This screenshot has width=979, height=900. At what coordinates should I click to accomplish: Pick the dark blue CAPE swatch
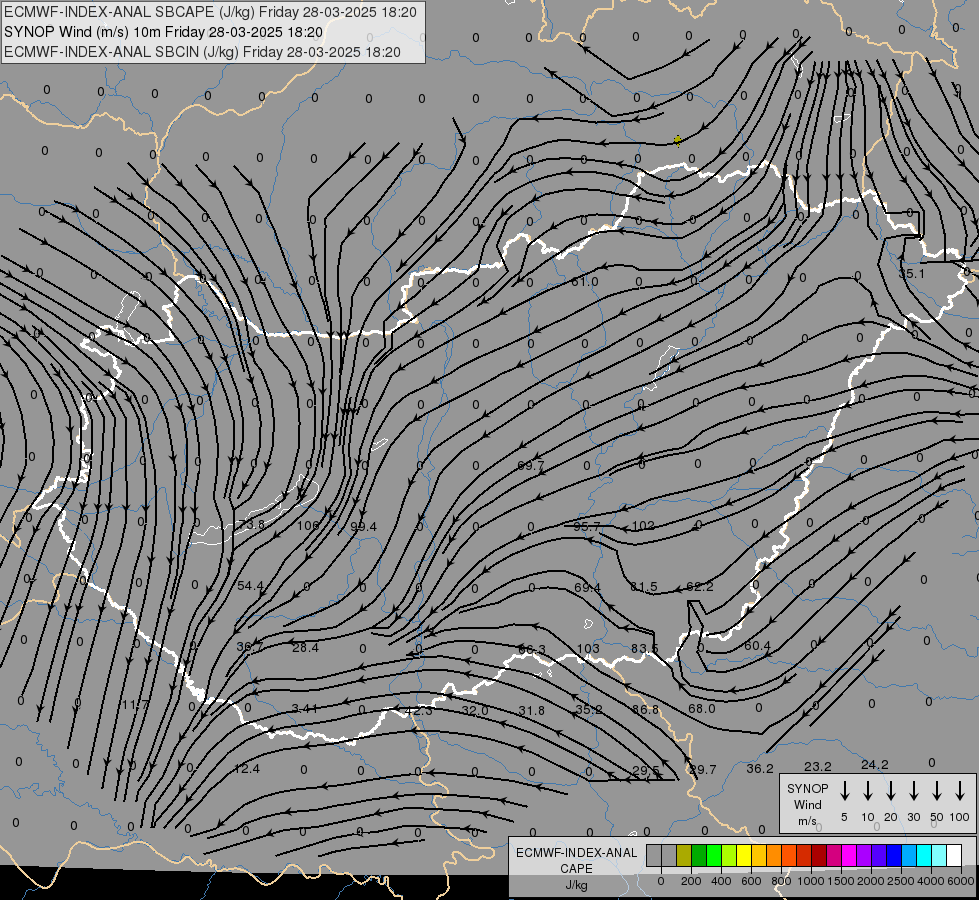(x=894, y=855)
